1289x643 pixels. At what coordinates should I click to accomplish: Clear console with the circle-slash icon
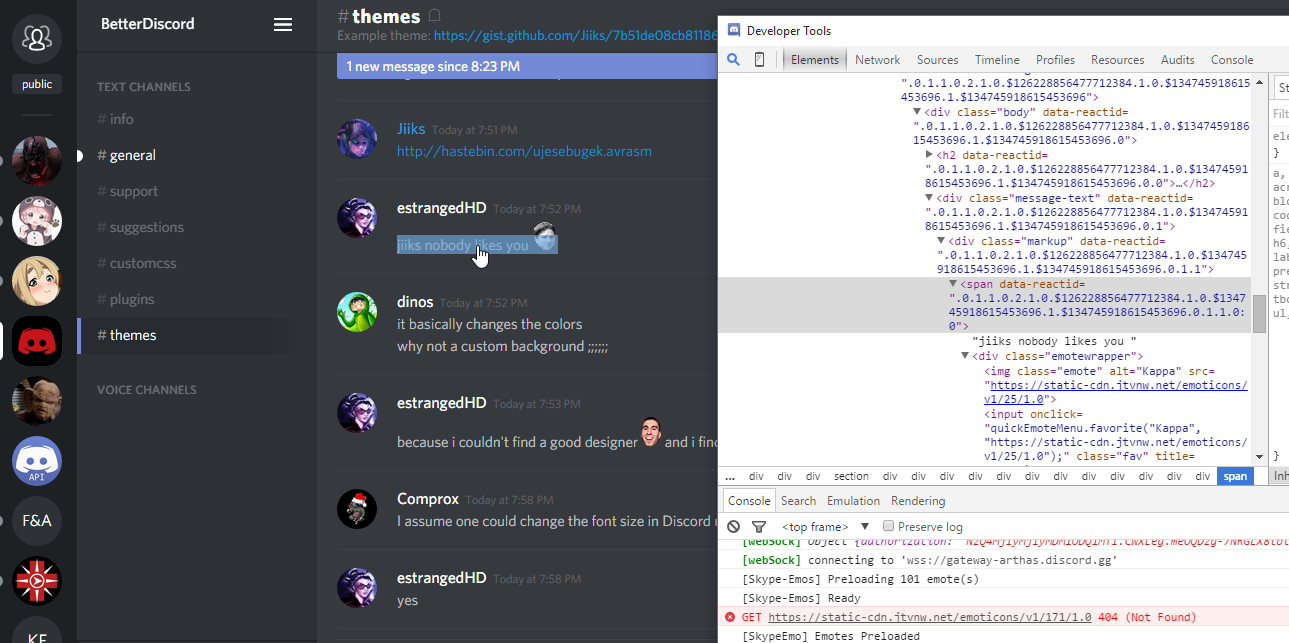(734, 526)
